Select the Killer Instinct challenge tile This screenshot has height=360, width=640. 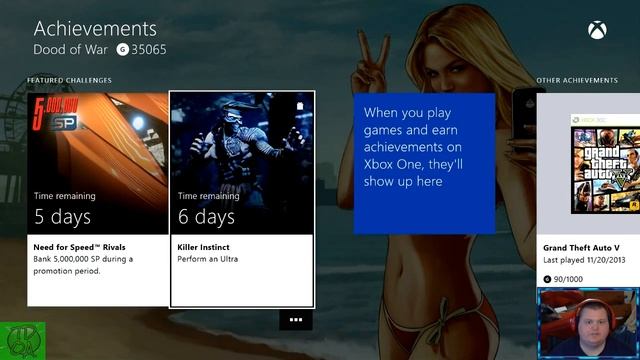pos(242,200)
